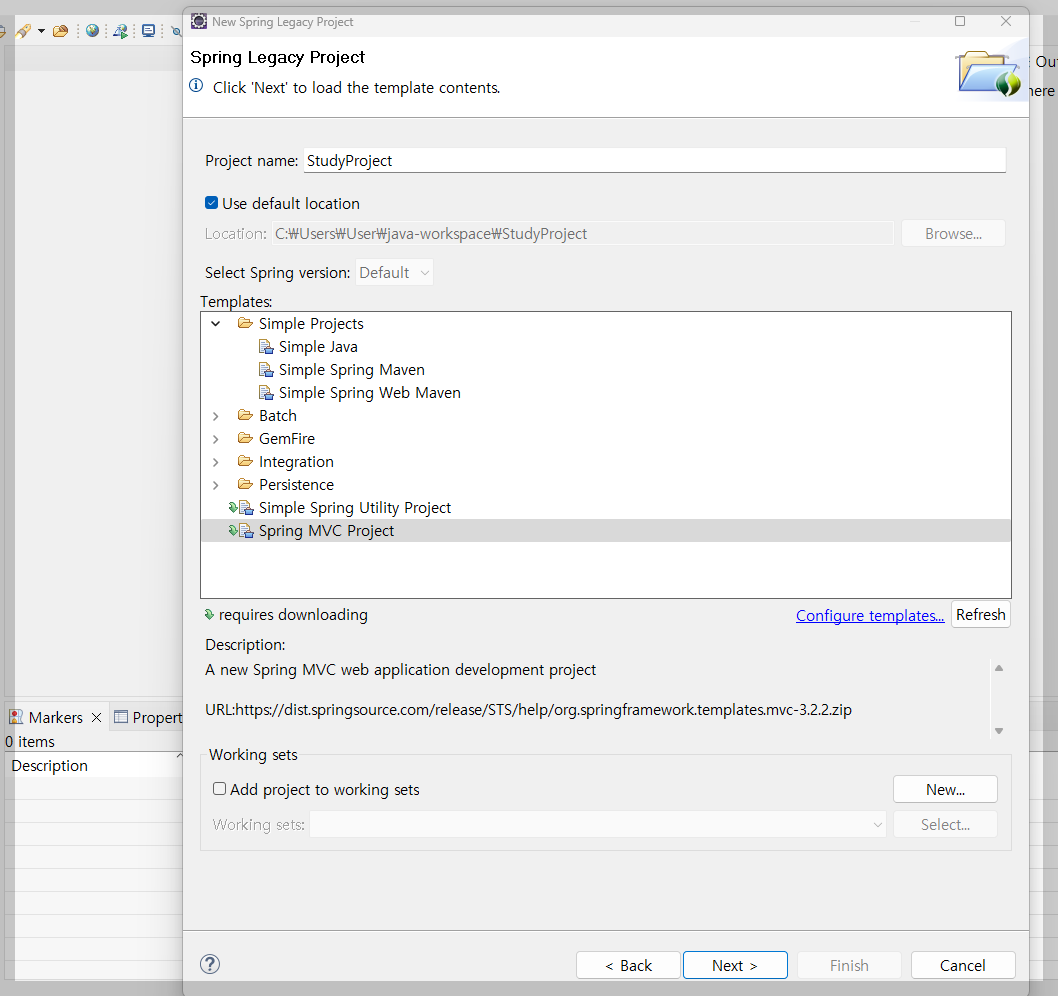This screenshot has height=996, width=1058.
Task: Open the dropdown arrow beside the pen icon
Action: pos(41,31)
